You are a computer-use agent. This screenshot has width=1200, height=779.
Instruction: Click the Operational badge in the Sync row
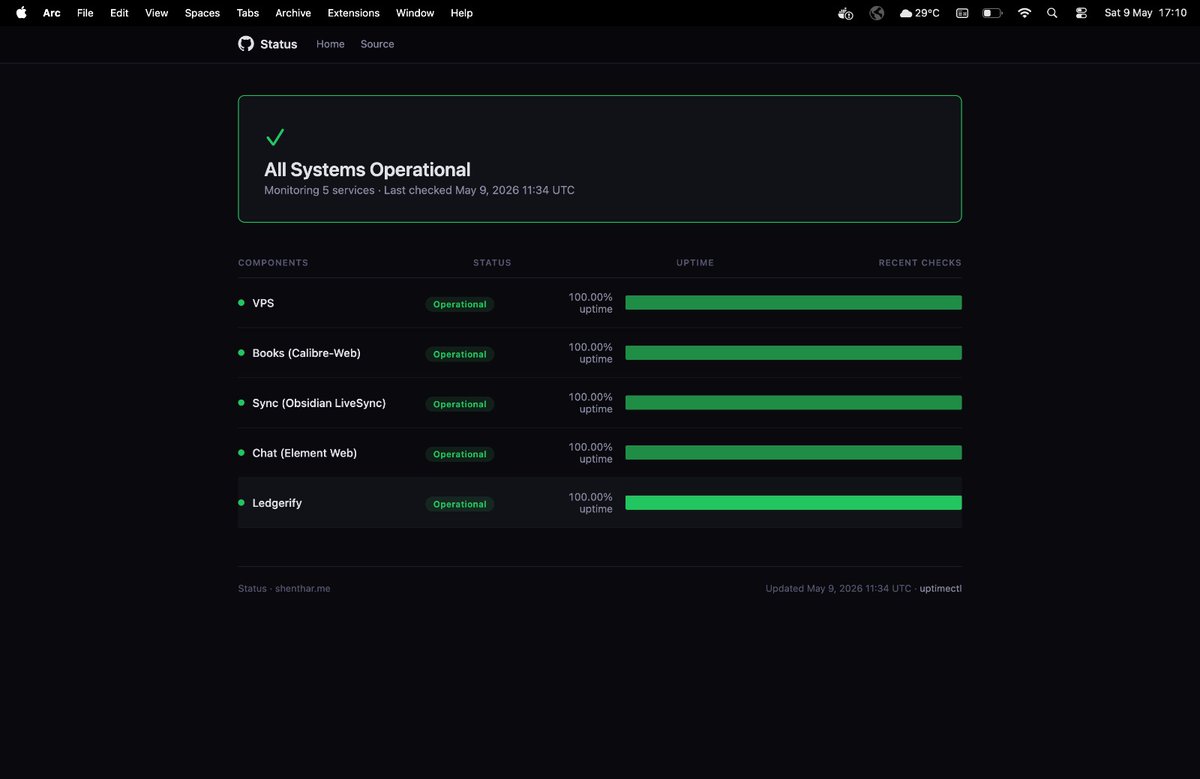click(x=460, y=404)
